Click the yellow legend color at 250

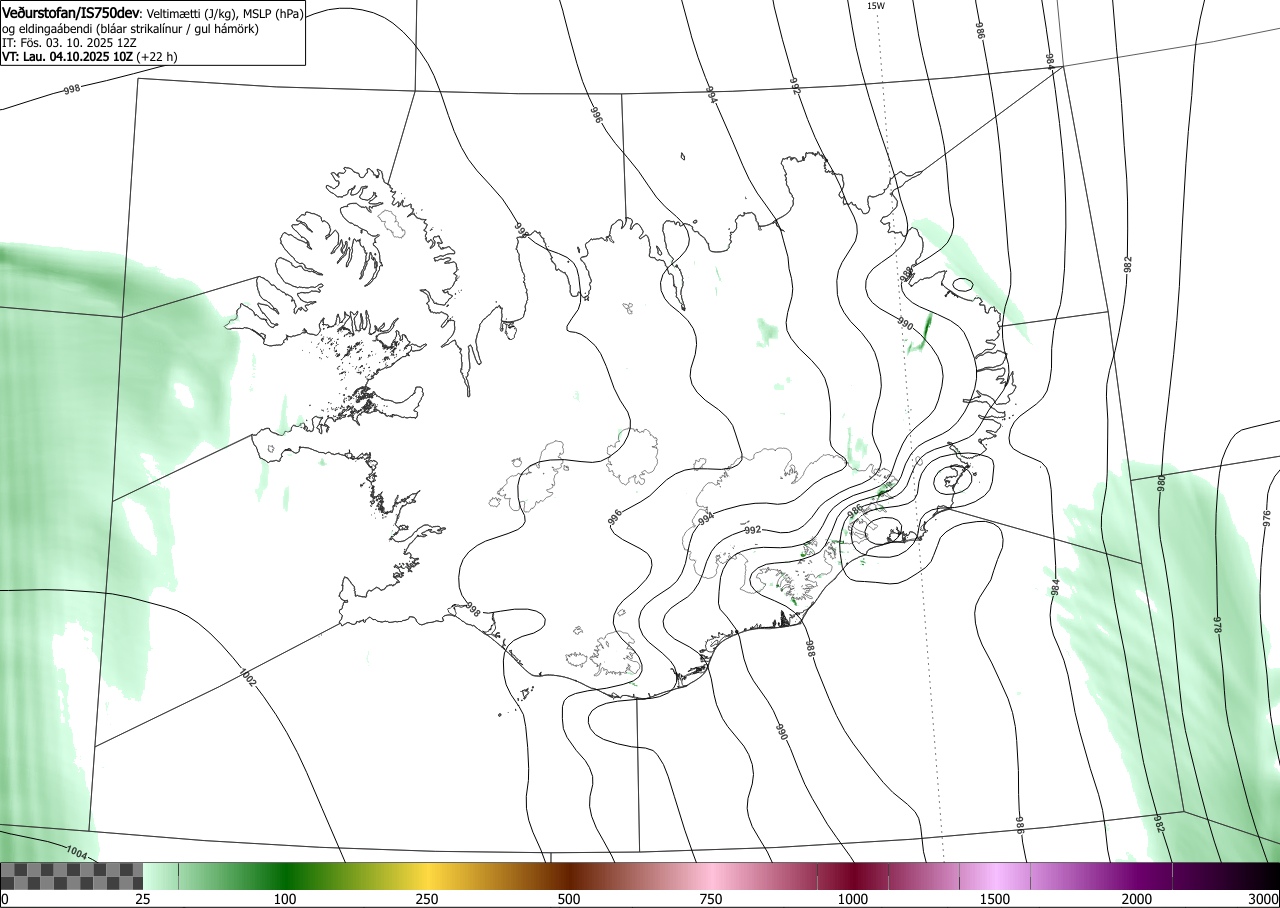coord(427,876)
